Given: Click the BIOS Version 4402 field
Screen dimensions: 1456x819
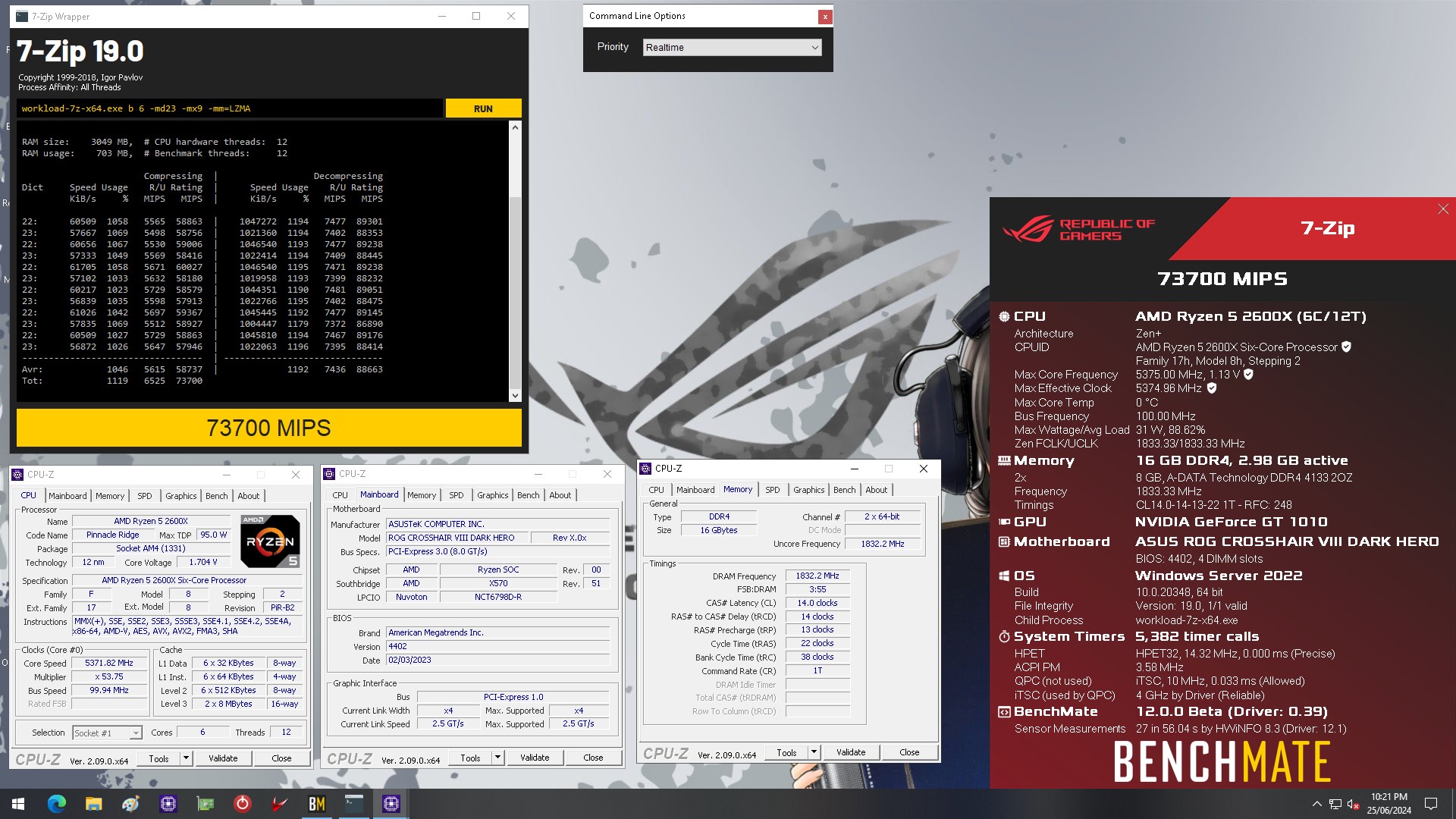Looking at the screenshot, I should coord(497,647).
